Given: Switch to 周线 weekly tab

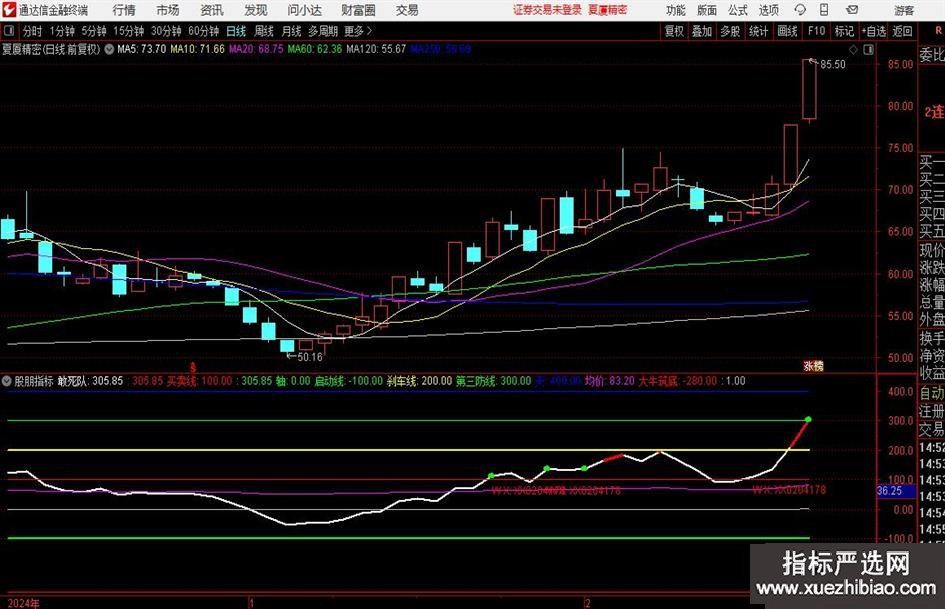Looking at the screenshot, I should point(264,31).
